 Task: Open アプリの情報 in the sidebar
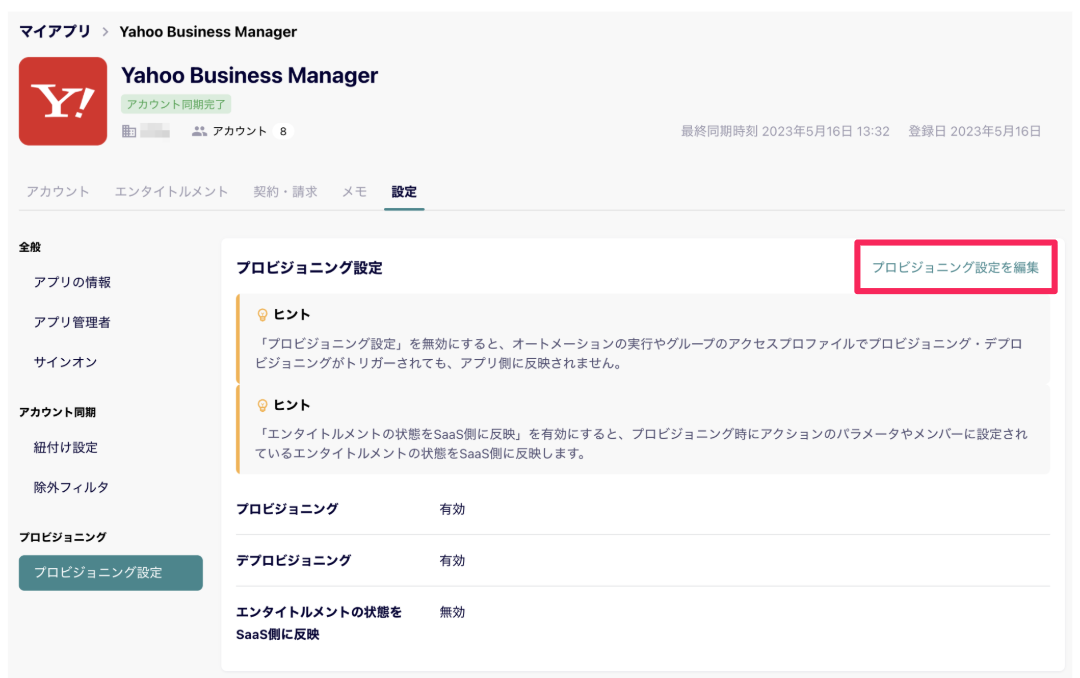pos(72,282)
